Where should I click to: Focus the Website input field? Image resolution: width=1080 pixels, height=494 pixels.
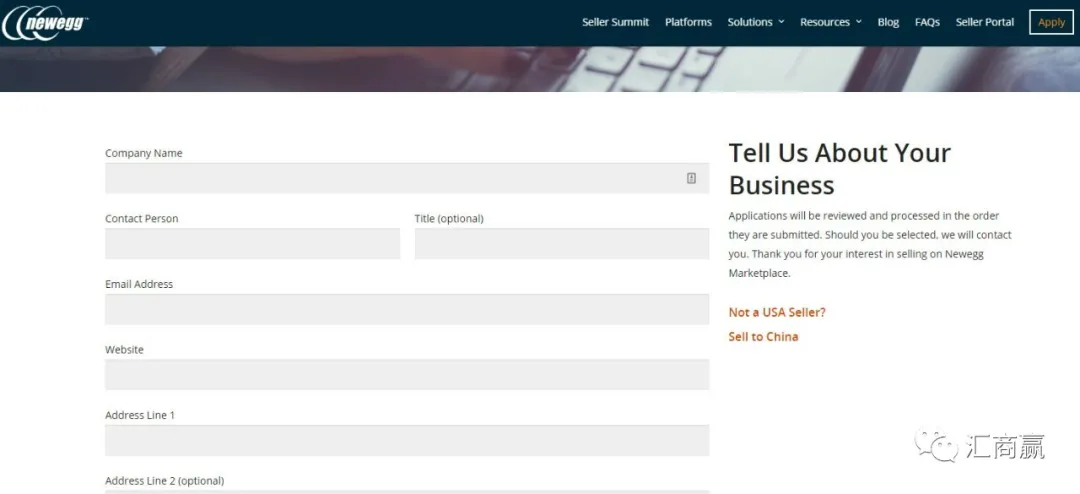tap(407, 375)
